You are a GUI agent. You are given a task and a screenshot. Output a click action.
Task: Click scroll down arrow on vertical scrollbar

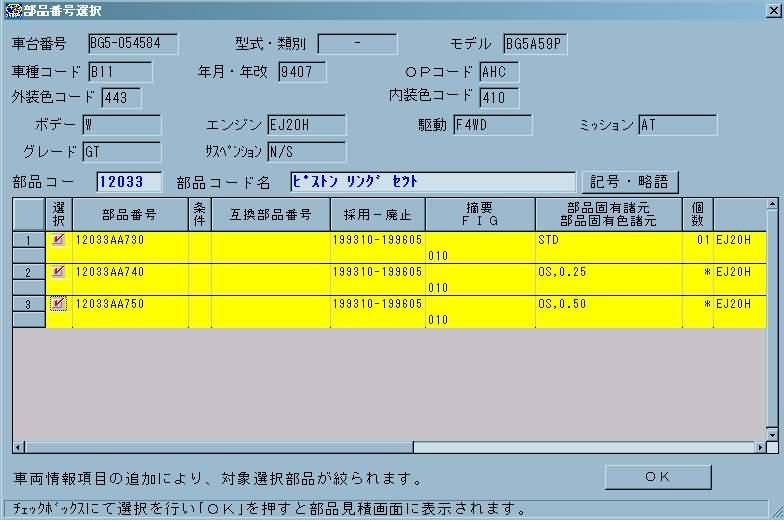(x=772, y=434)
